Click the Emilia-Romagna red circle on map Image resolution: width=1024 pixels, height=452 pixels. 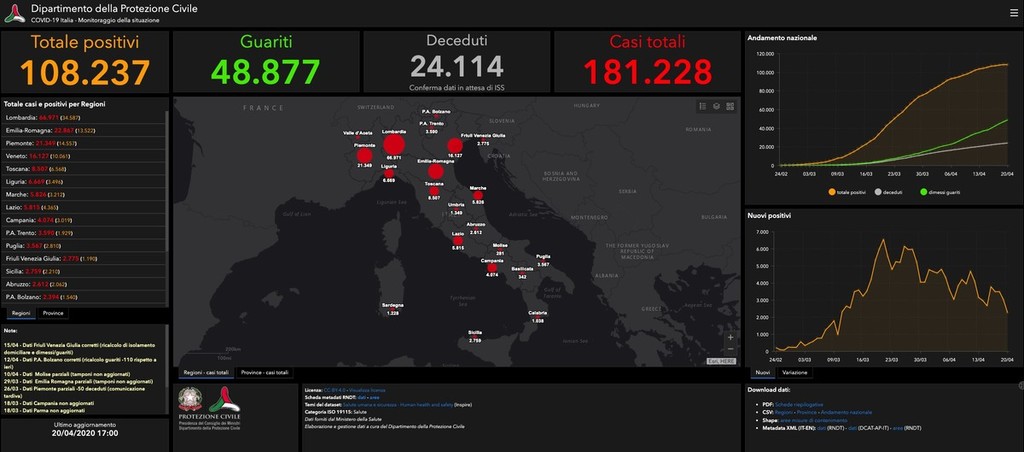[436, 171]
